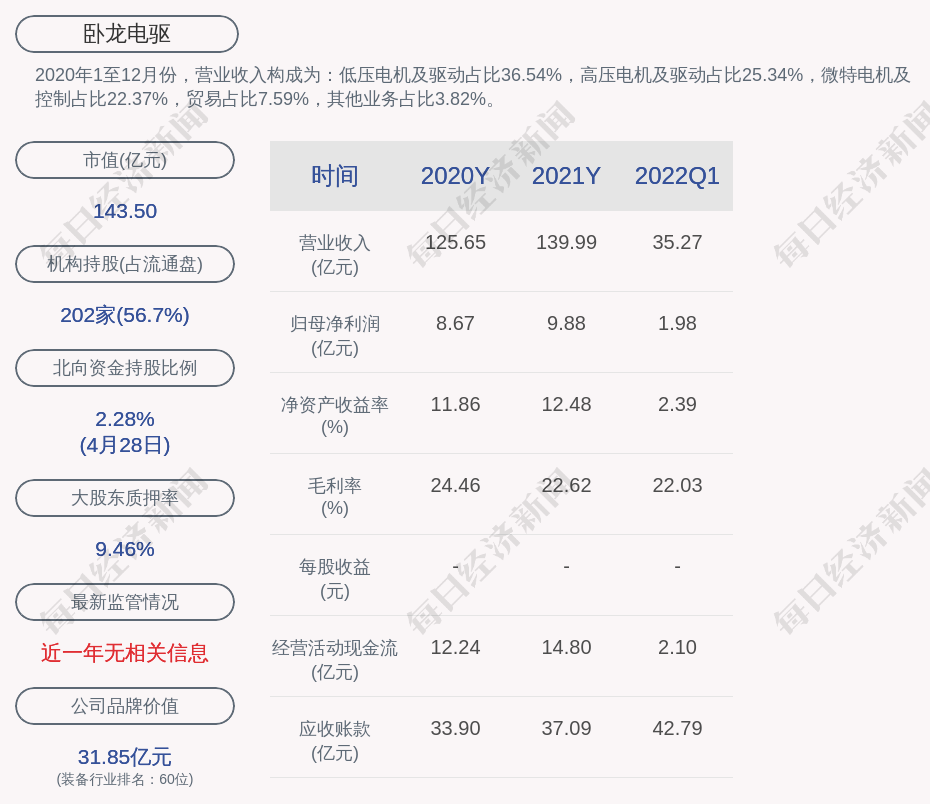930x804 pixels.
Task: Click the receivables cell 37.09
Action: pos(566,728)
